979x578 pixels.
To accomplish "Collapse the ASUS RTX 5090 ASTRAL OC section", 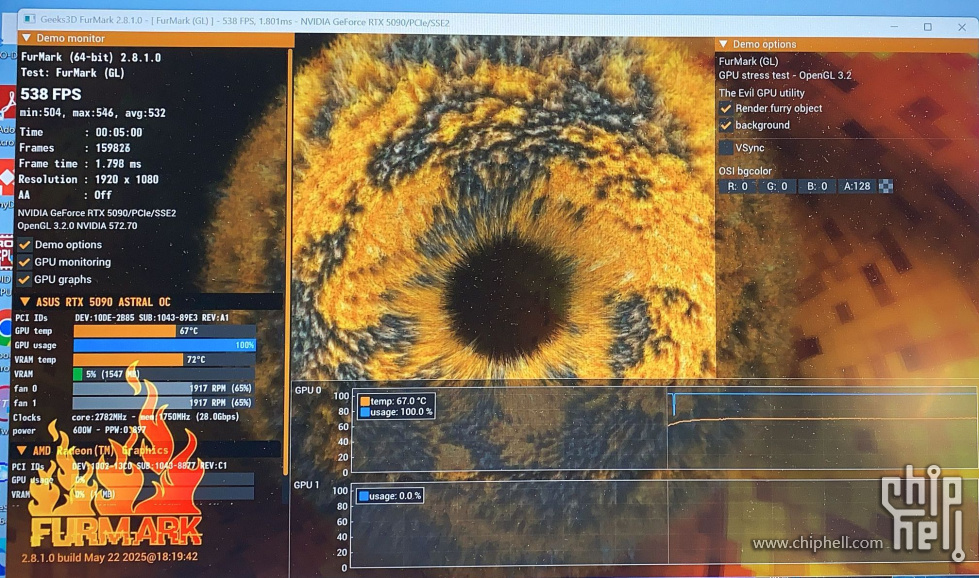I will (x=25, y=302).
